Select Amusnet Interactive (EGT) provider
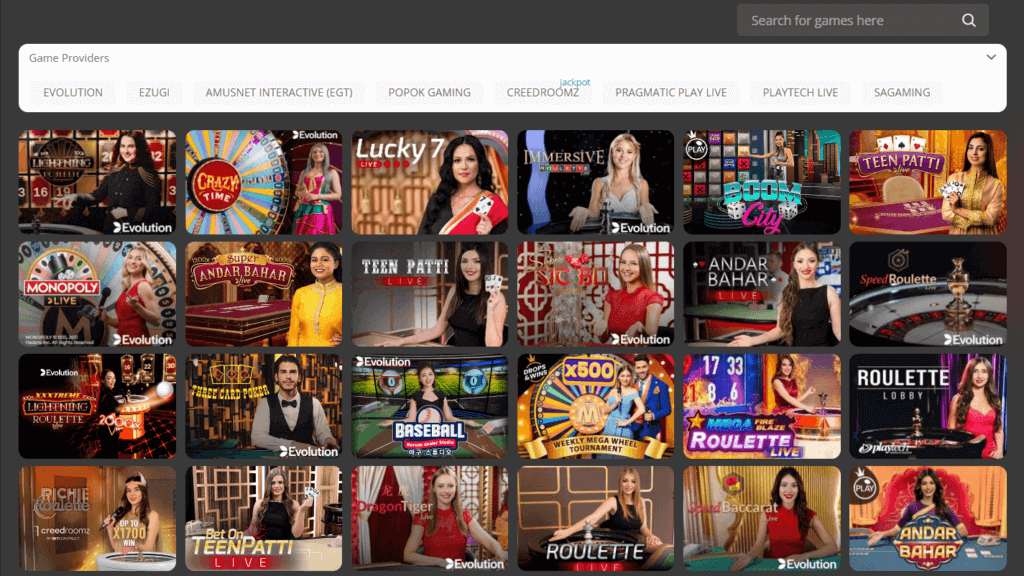The width and height of the screenshot is (1024, 576). 279,93
